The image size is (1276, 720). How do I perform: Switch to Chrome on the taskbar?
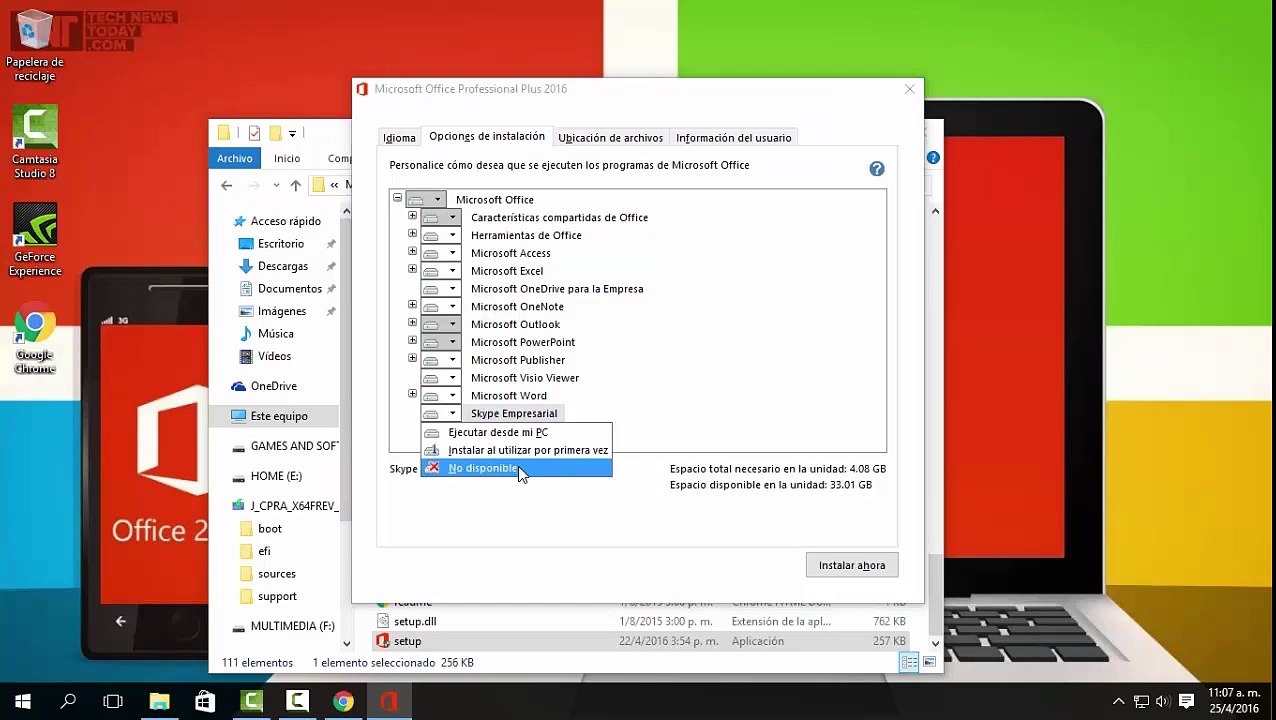(343, 701)
